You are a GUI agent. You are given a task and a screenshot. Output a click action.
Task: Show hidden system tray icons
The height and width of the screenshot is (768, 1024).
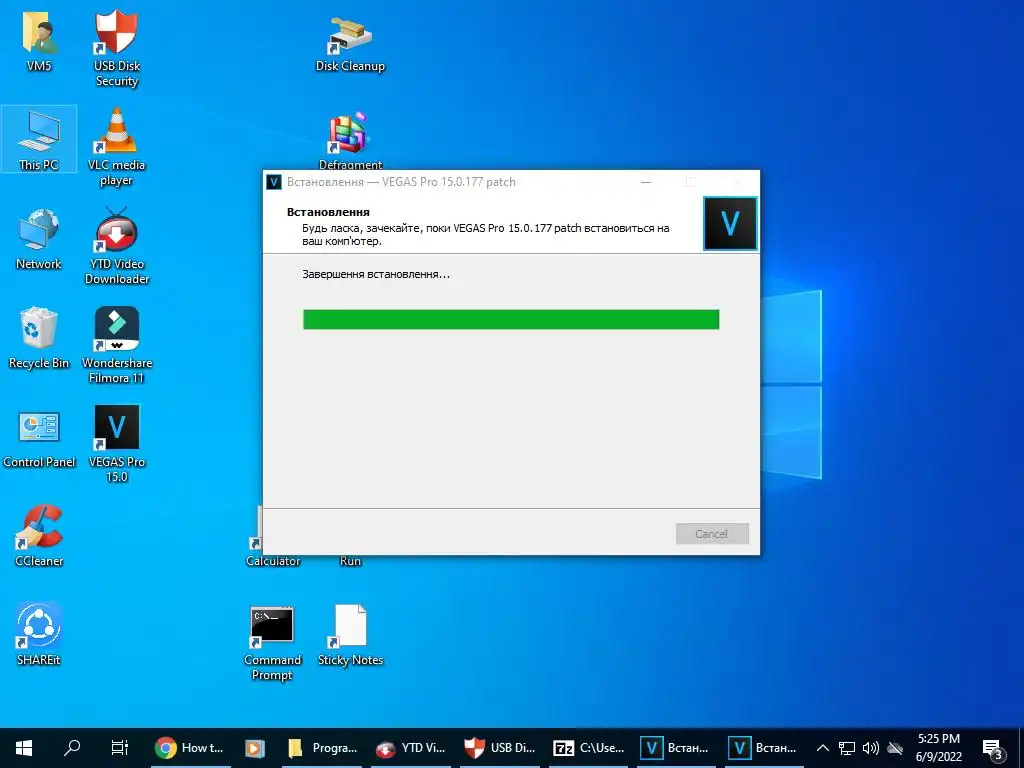click(823, 748)
